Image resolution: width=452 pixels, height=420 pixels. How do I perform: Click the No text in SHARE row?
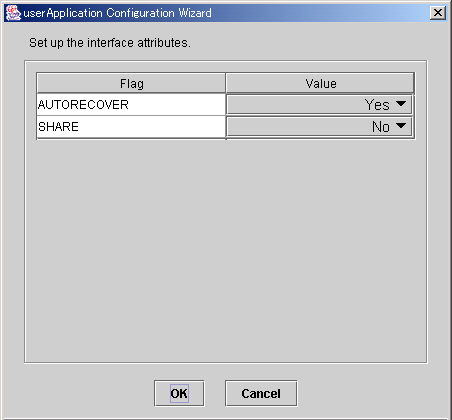pyautogui.click(x=381, y=127)
